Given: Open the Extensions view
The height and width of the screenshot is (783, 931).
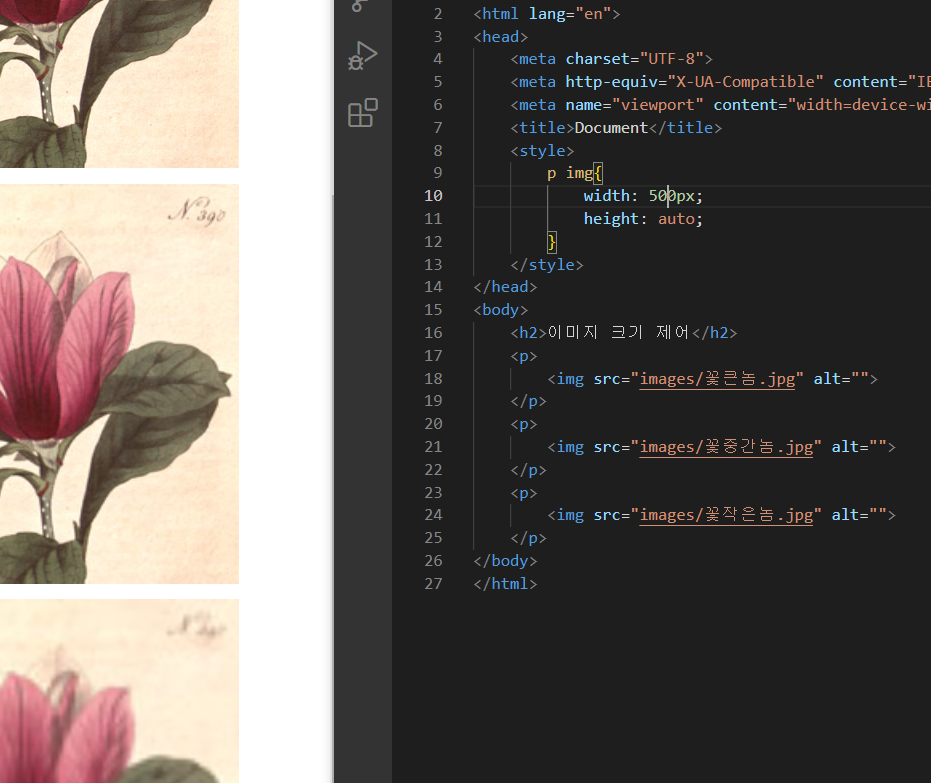Looking at the screenshot, I should pos(362,113).
